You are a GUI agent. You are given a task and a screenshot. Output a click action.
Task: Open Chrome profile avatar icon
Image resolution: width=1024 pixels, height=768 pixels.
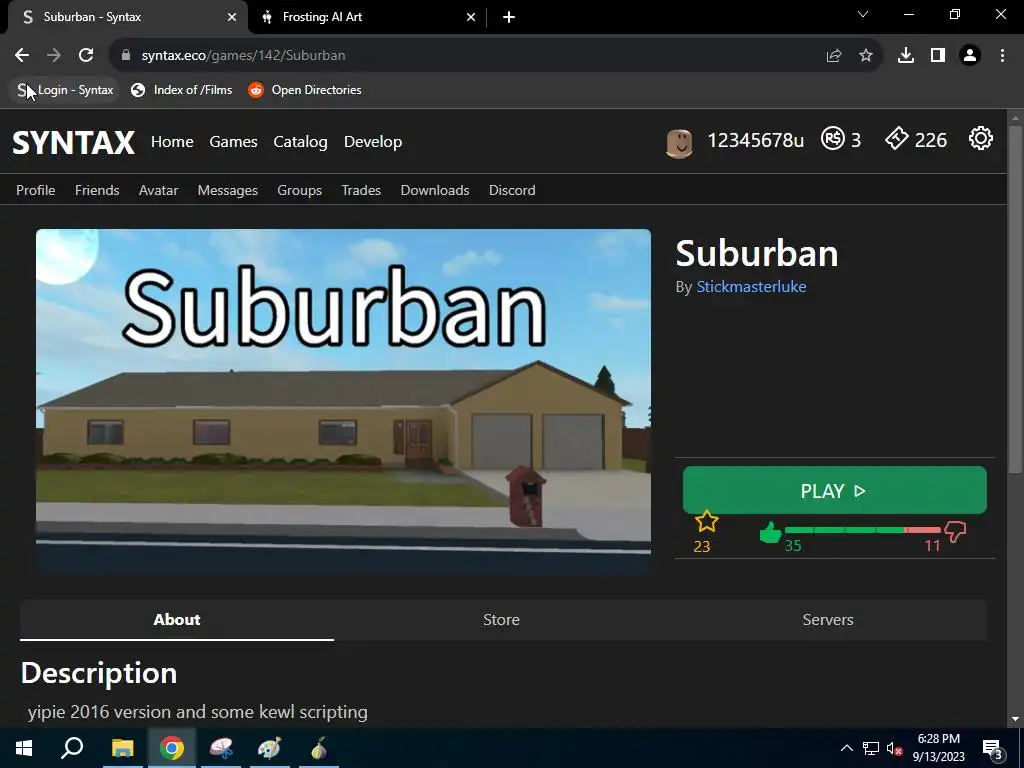pyautogui.click(x=969, y=56)
